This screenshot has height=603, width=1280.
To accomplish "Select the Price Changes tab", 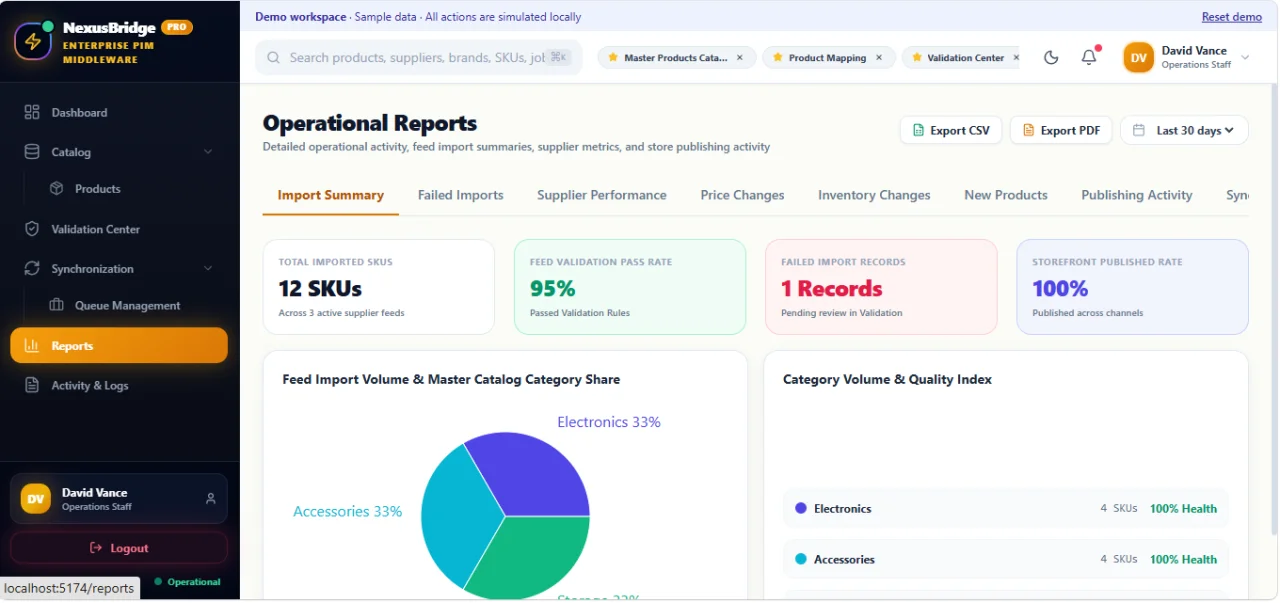I will point(742,195).
